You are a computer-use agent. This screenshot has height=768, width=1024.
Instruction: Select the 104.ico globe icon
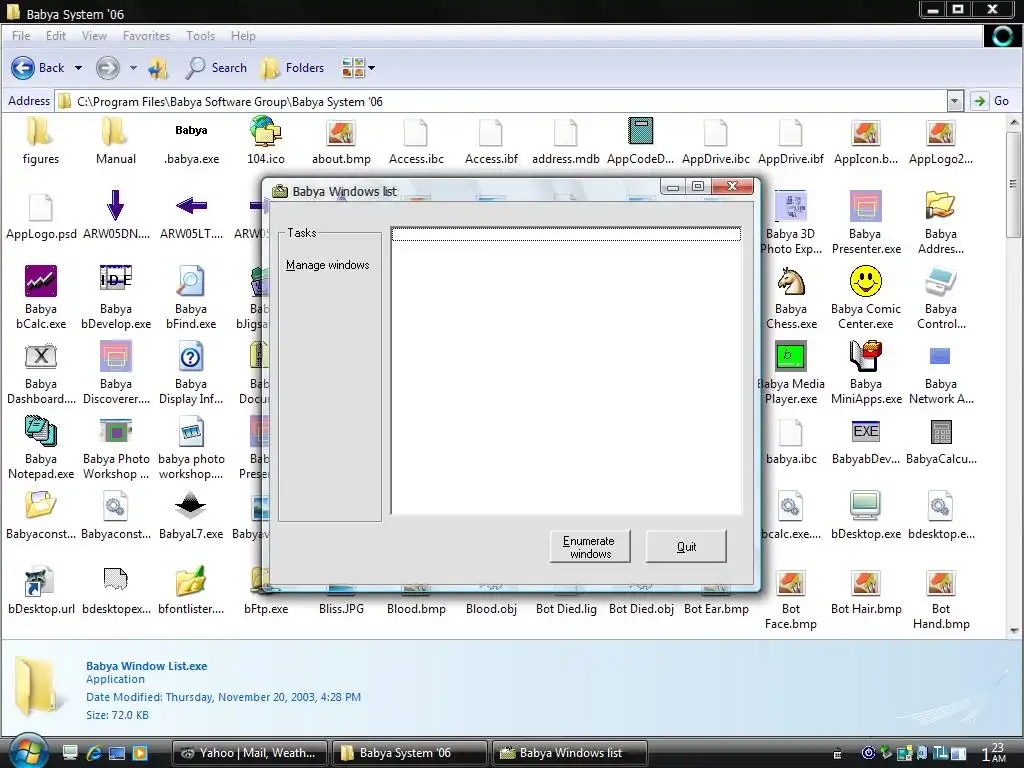265,131
